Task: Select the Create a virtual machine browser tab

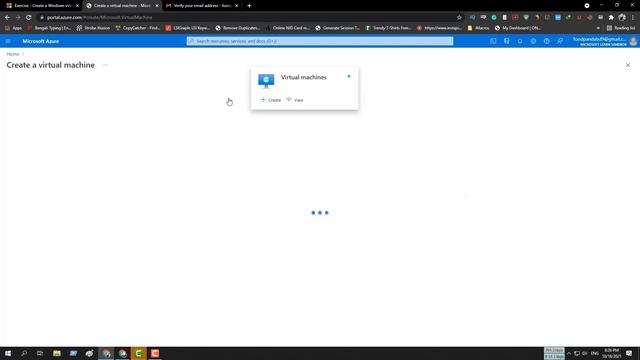Action: 122,6
